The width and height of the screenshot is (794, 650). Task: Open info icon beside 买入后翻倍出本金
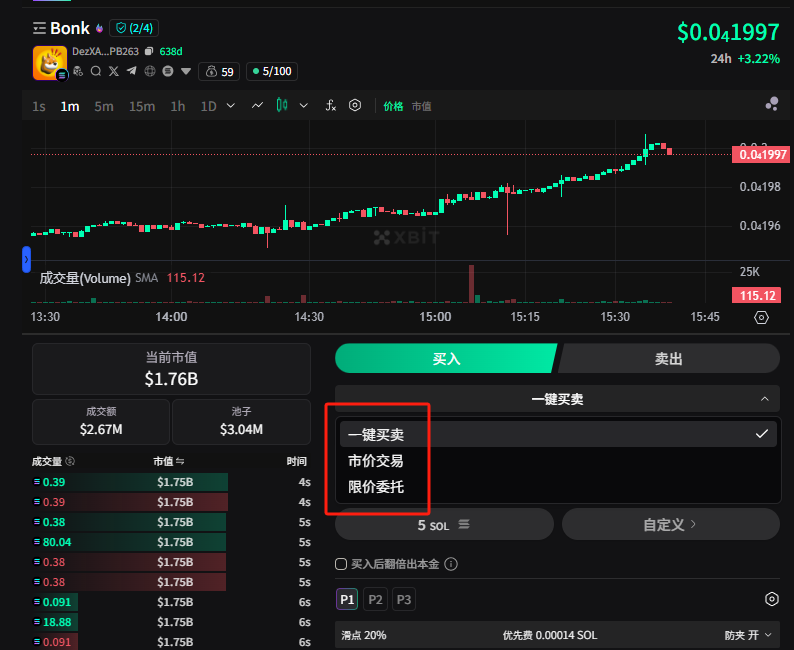click(451, 564)
